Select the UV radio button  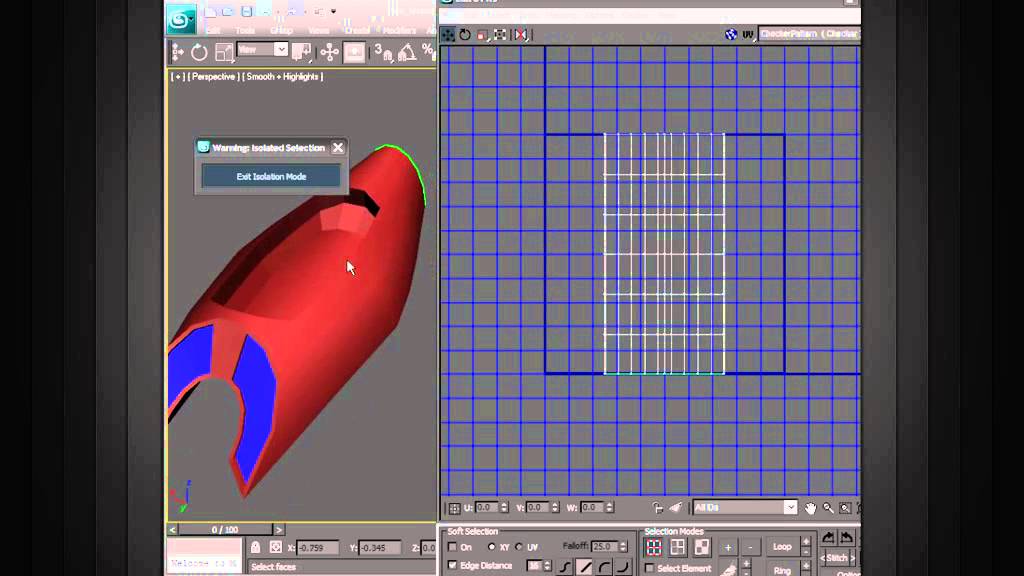[x=519, y=547]
